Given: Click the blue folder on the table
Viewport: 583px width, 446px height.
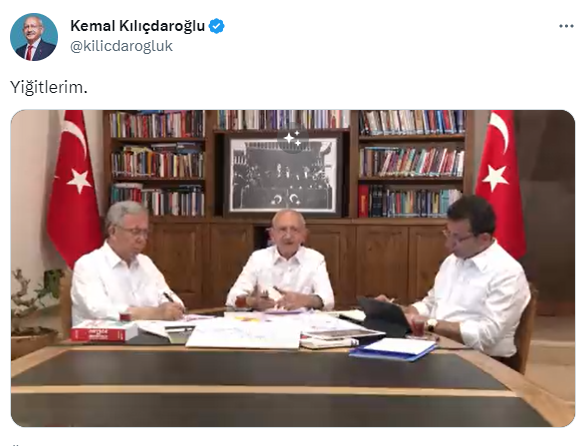Looking at the screenshot, I should tap(393, 349).
